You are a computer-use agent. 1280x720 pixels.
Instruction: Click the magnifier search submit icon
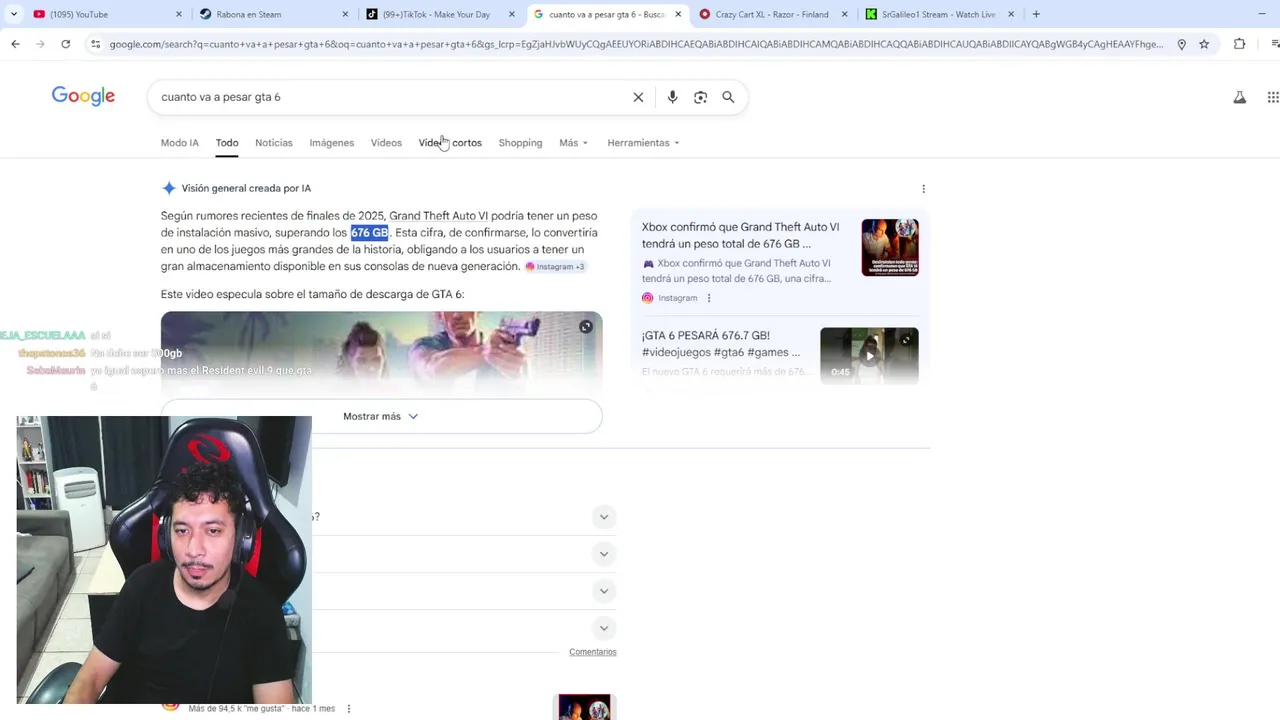pyautogui.click(x=728, y=97)
